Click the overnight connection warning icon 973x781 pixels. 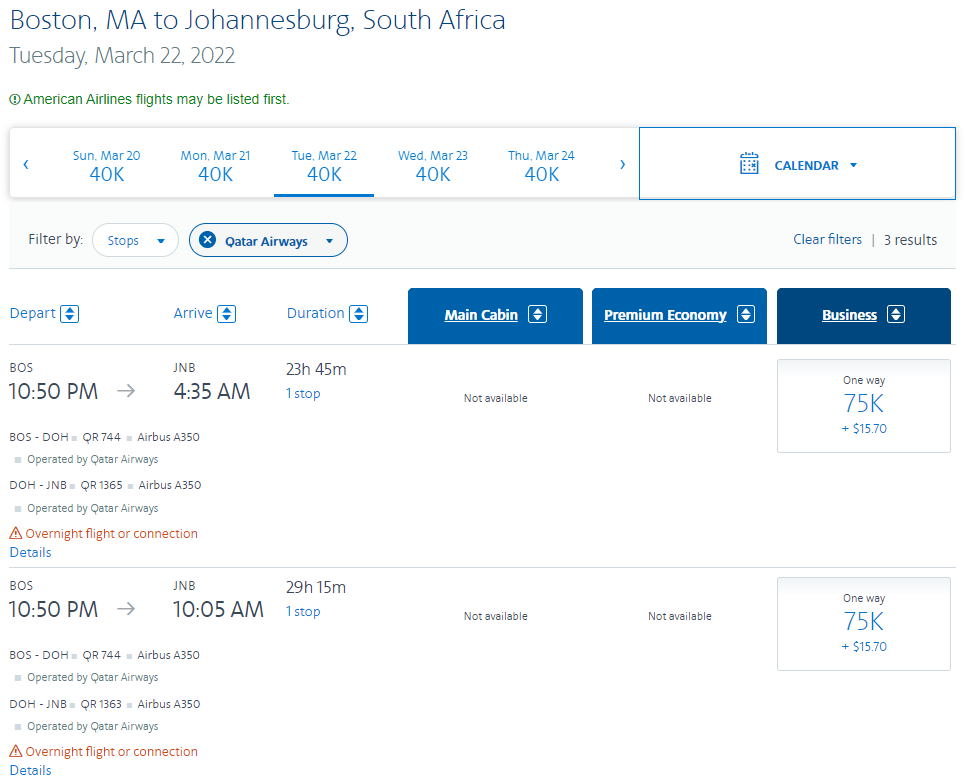coord(15,533)
